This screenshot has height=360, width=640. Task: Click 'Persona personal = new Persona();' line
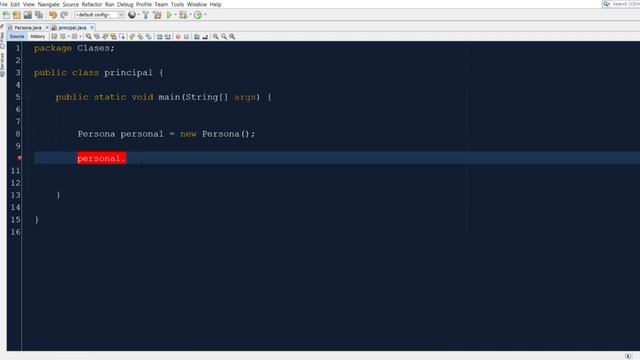(166, 134)
